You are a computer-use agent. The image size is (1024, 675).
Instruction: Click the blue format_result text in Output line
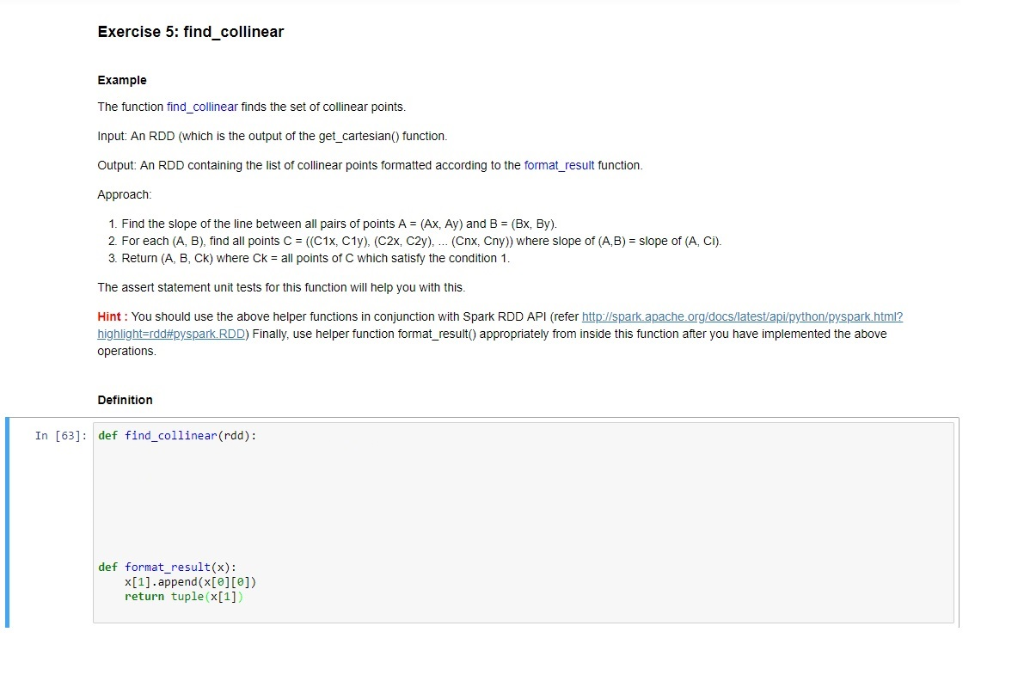[559, 165]
